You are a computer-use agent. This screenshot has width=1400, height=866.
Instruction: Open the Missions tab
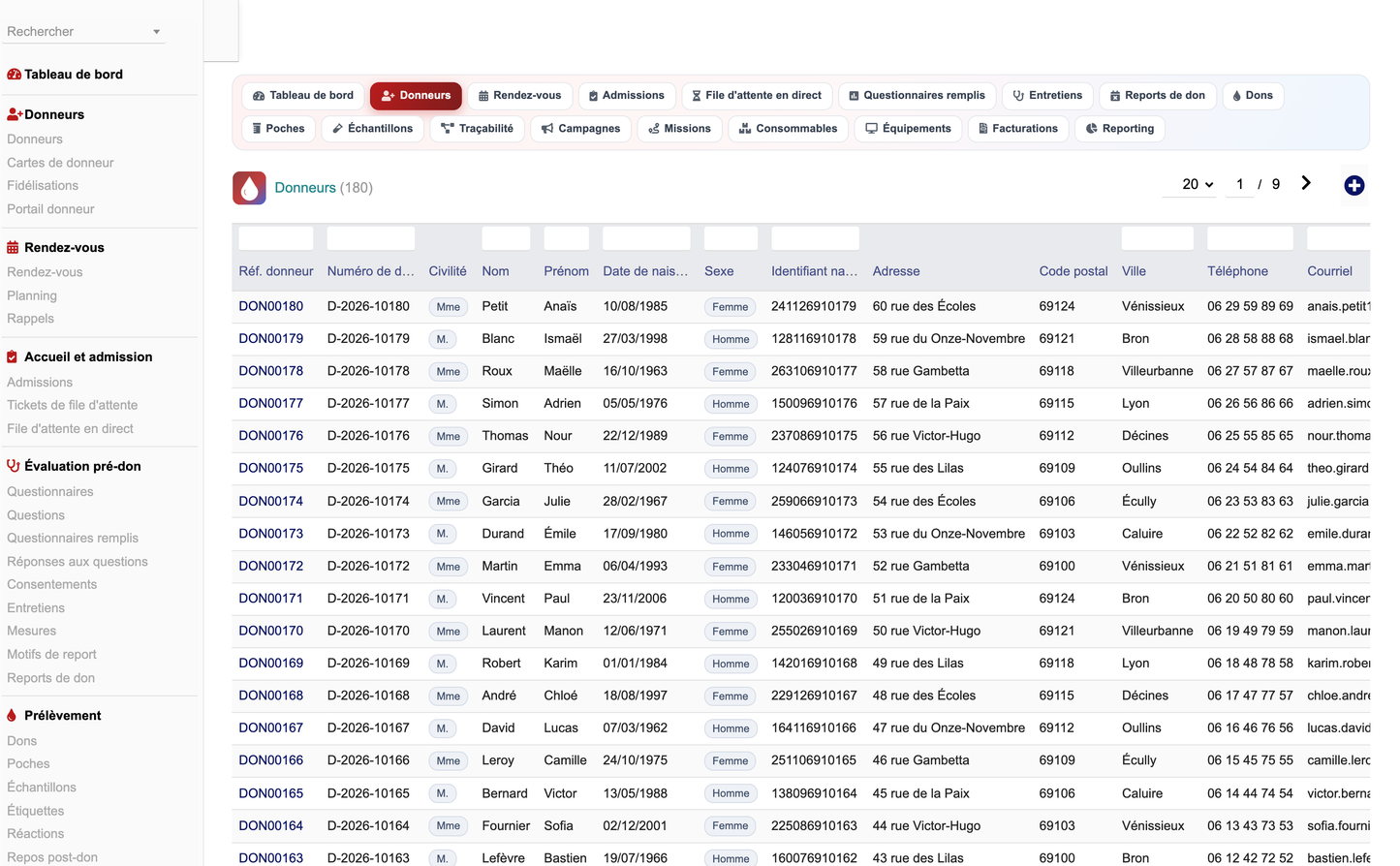click(x=680, y=129)
